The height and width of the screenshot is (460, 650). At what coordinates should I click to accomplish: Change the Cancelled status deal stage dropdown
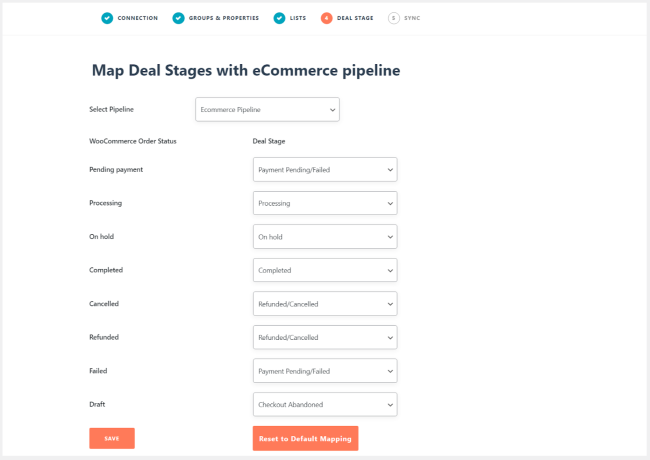325,304
